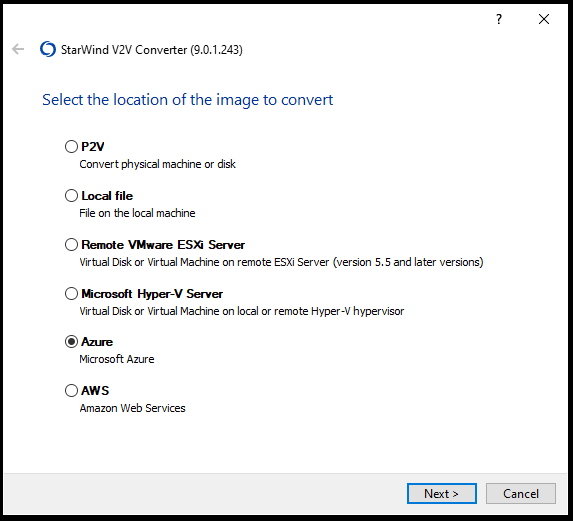Click the ESXi 'version 5.5 and later' description

281,262
